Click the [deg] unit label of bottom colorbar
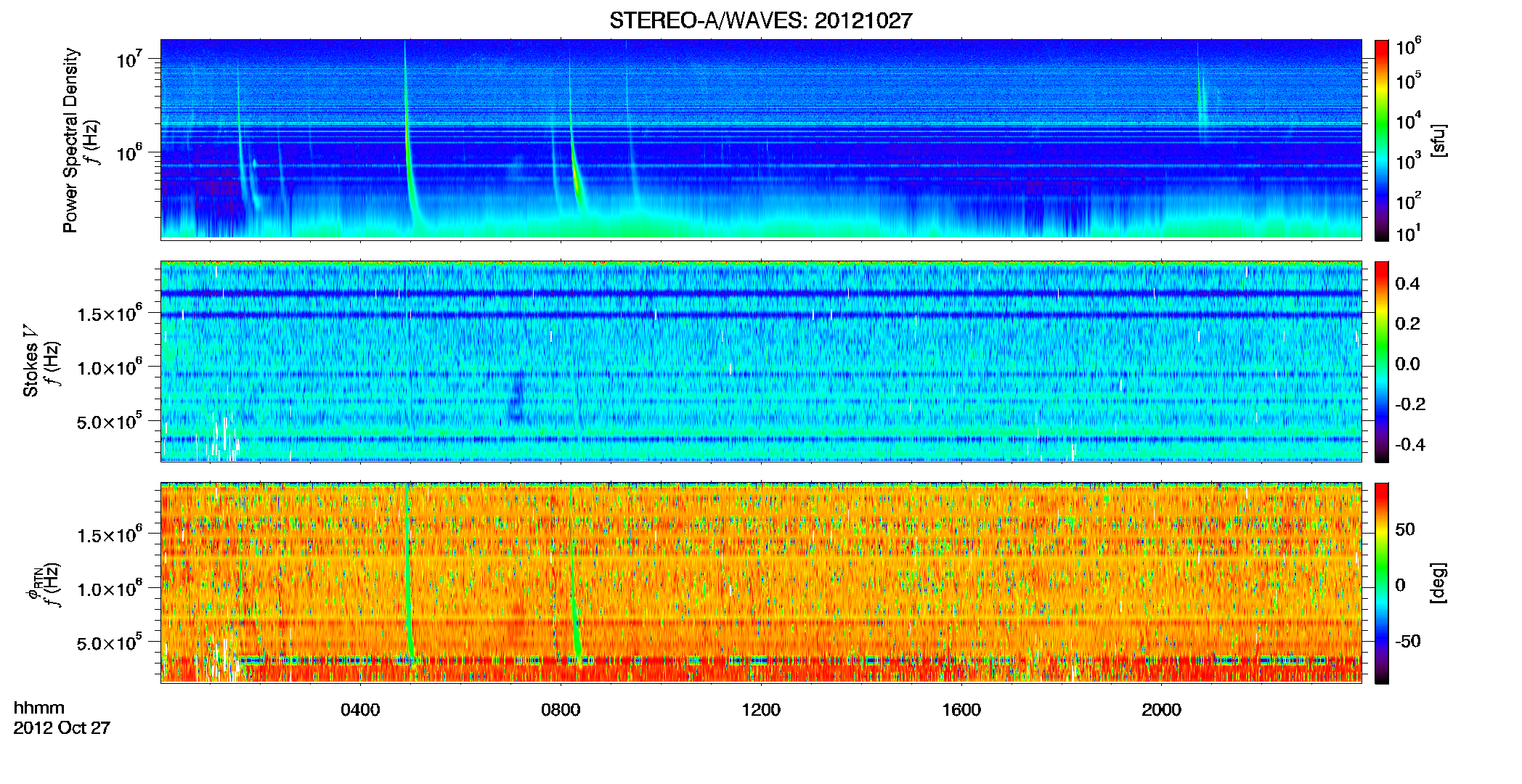This screenshot has height=784, width=1522. (x=1438, y=583)
